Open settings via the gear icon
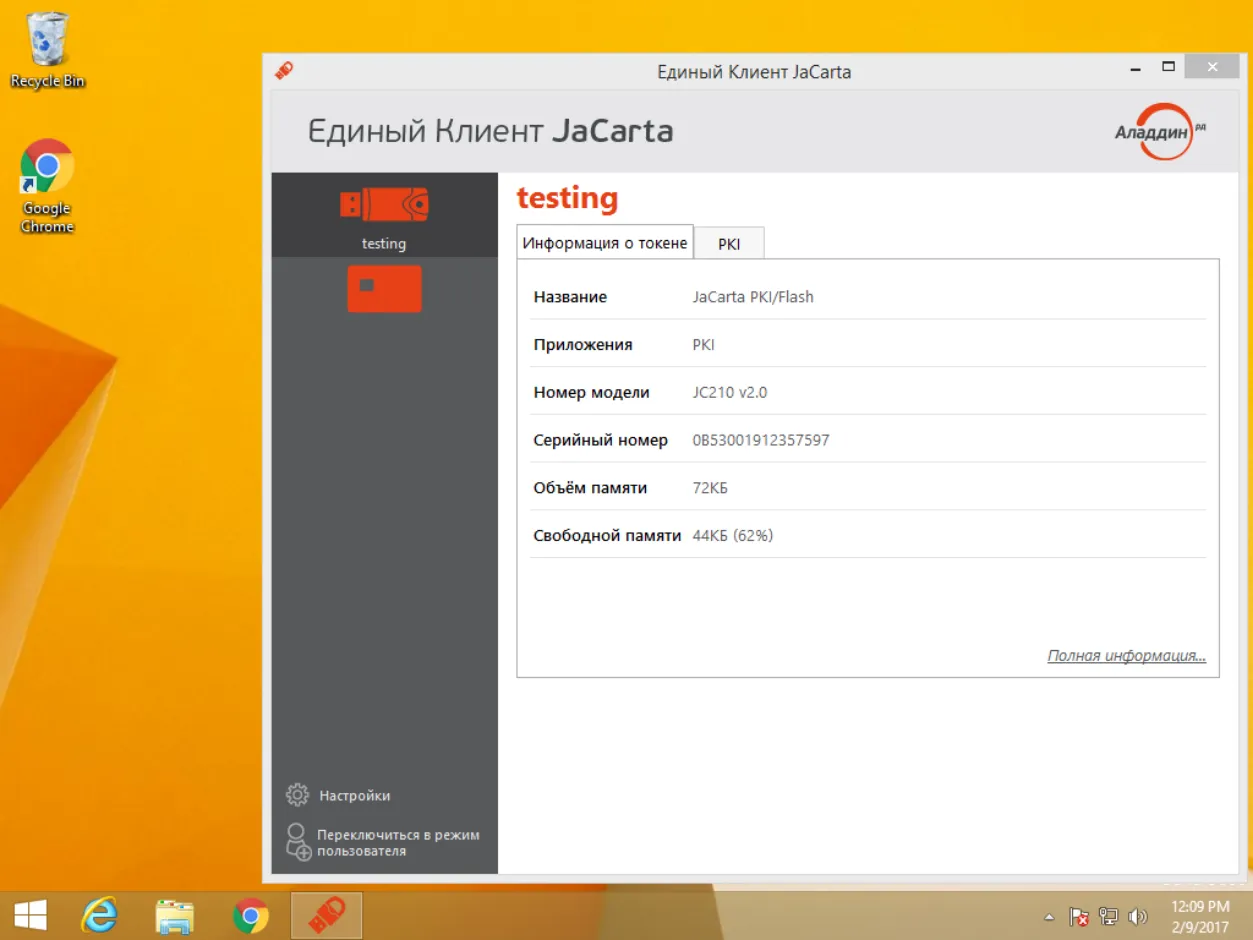The image size is (1253, 940). pos(297,795)
